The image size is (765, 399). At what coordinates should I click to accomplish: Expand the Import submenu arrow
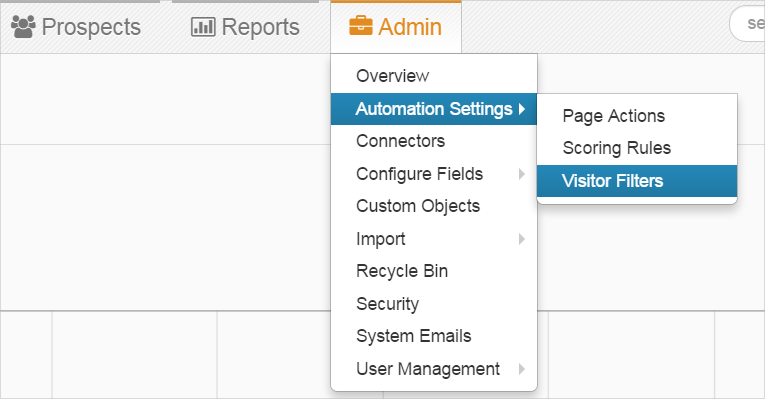click(x=522, y=239)
